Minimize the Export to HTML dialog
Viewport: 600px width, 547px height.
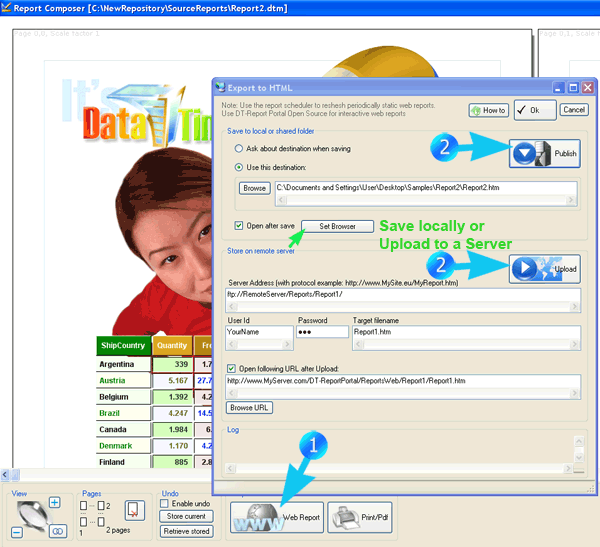tap(559, 88)
